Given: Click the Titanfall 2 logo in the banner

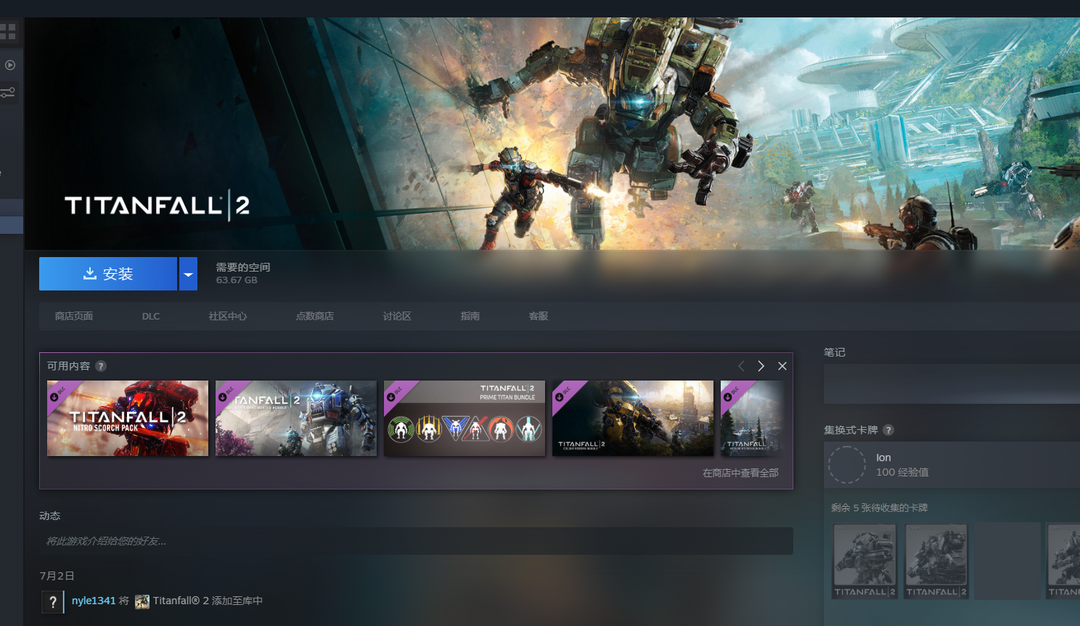Looking at the screenshot, I should pyautogui.click(x=157, y=205).
